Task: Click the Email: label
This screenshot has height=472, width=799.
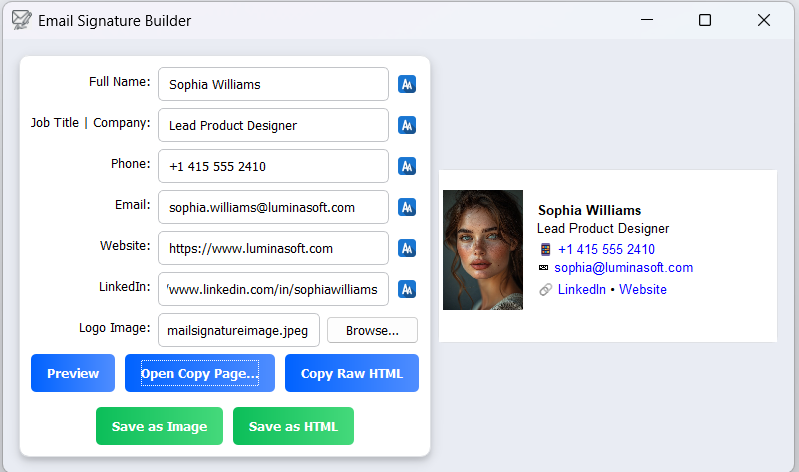Action: 133,205
